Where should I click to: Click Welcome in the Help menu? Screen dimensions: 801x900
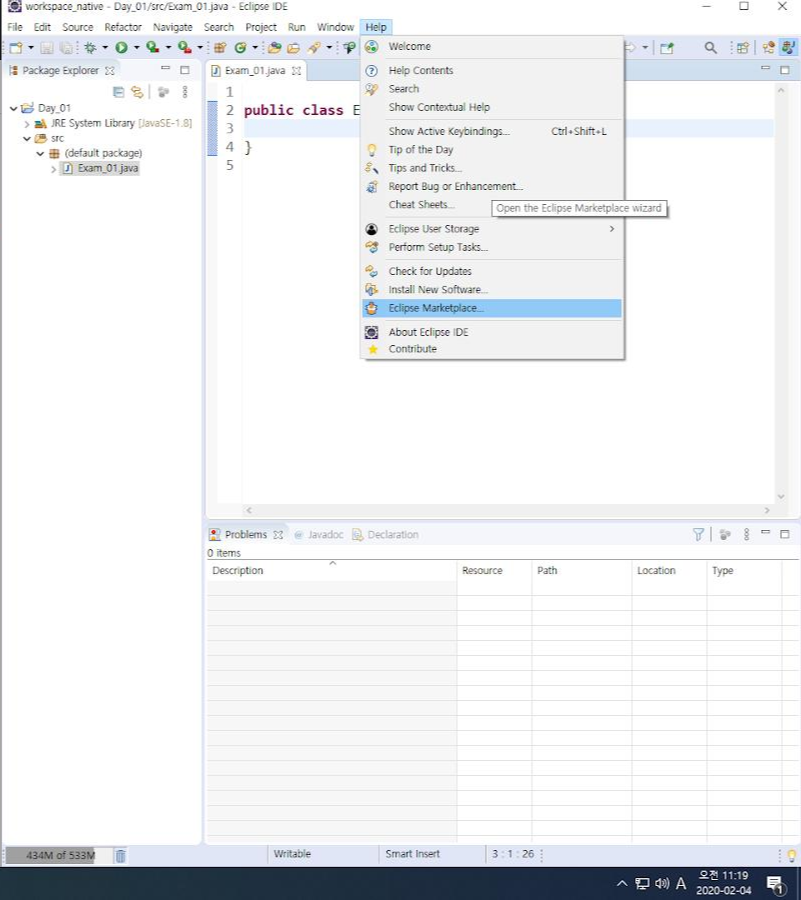(x=492, y=46)
